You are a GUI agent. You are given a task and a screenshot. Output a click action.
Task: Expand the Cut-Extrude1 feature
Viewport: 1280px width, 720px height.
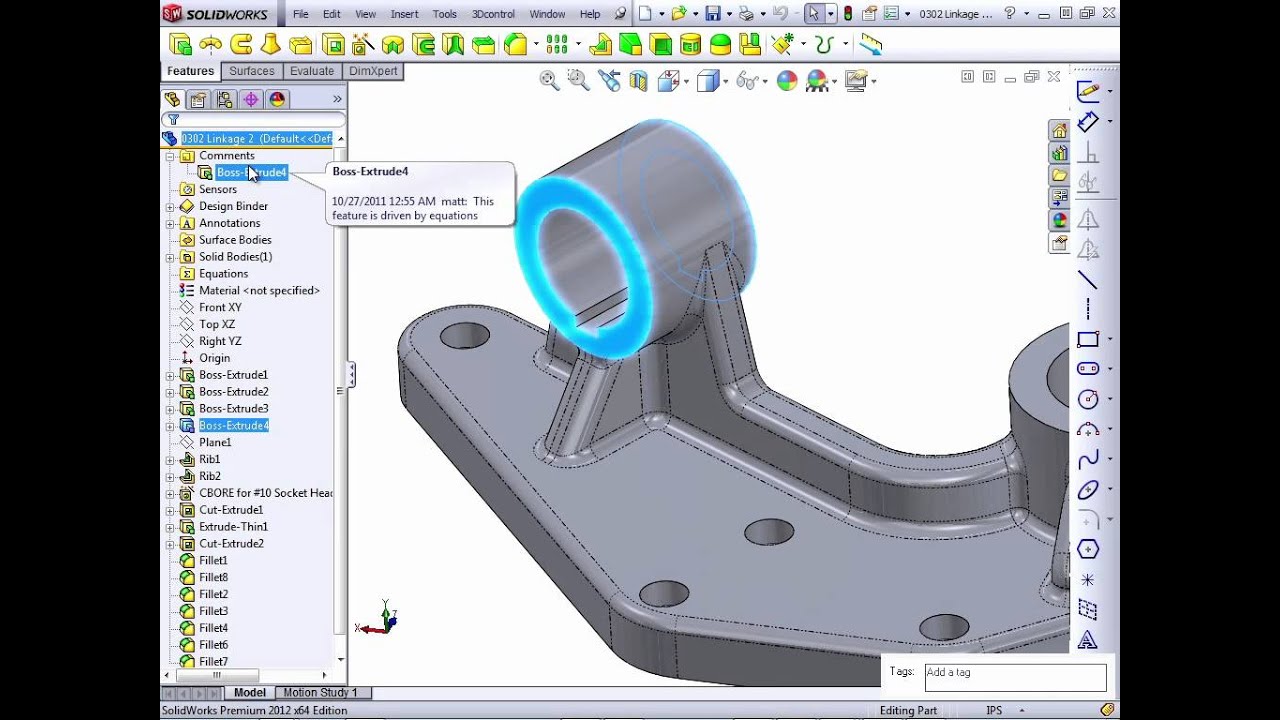pyautogui.click(x=170, y=510)
